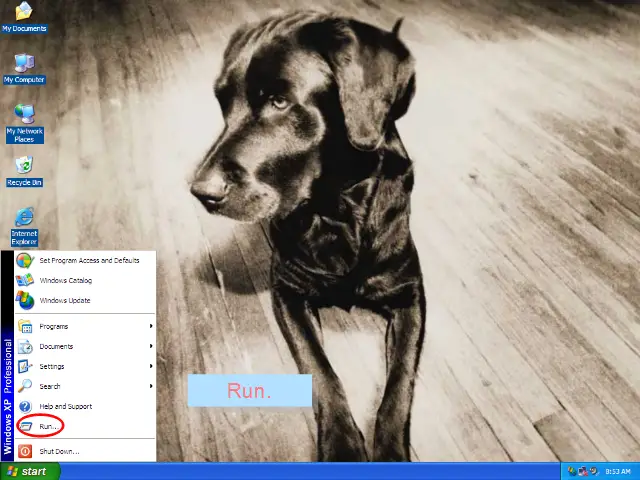
Task: Click the Shut Down power icon
Action: [x=25, y=451]
